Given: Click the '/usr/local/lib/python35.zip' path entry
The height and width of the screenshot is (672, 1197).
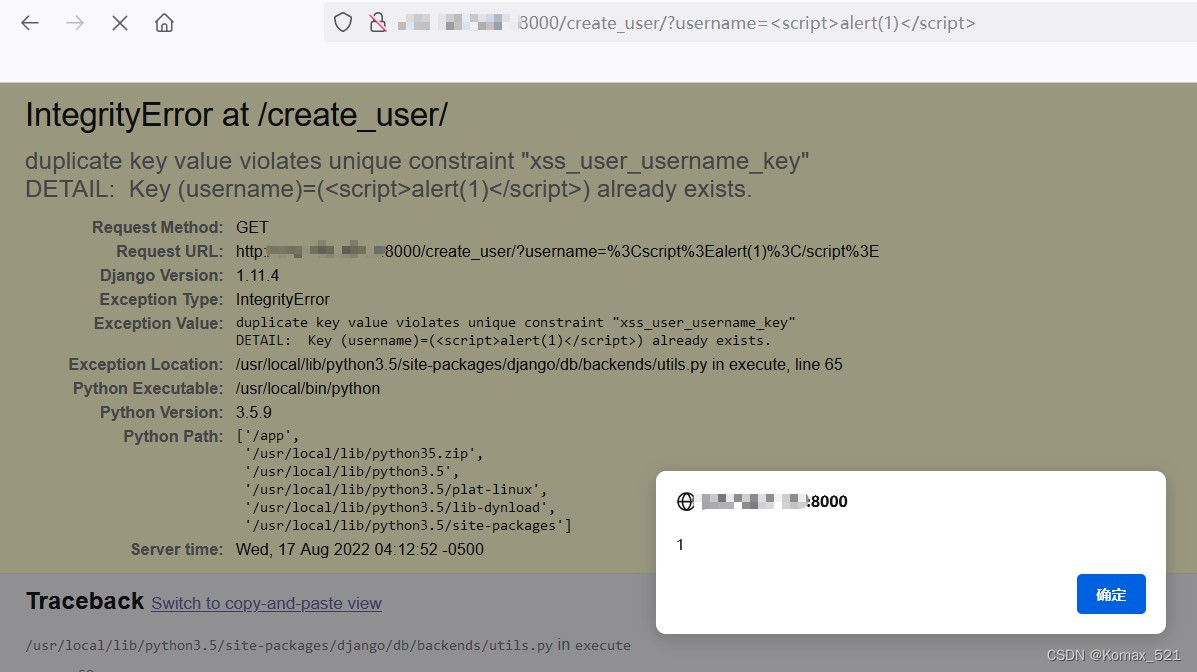Looking at the screenshot, I should [x=363, y=454].
